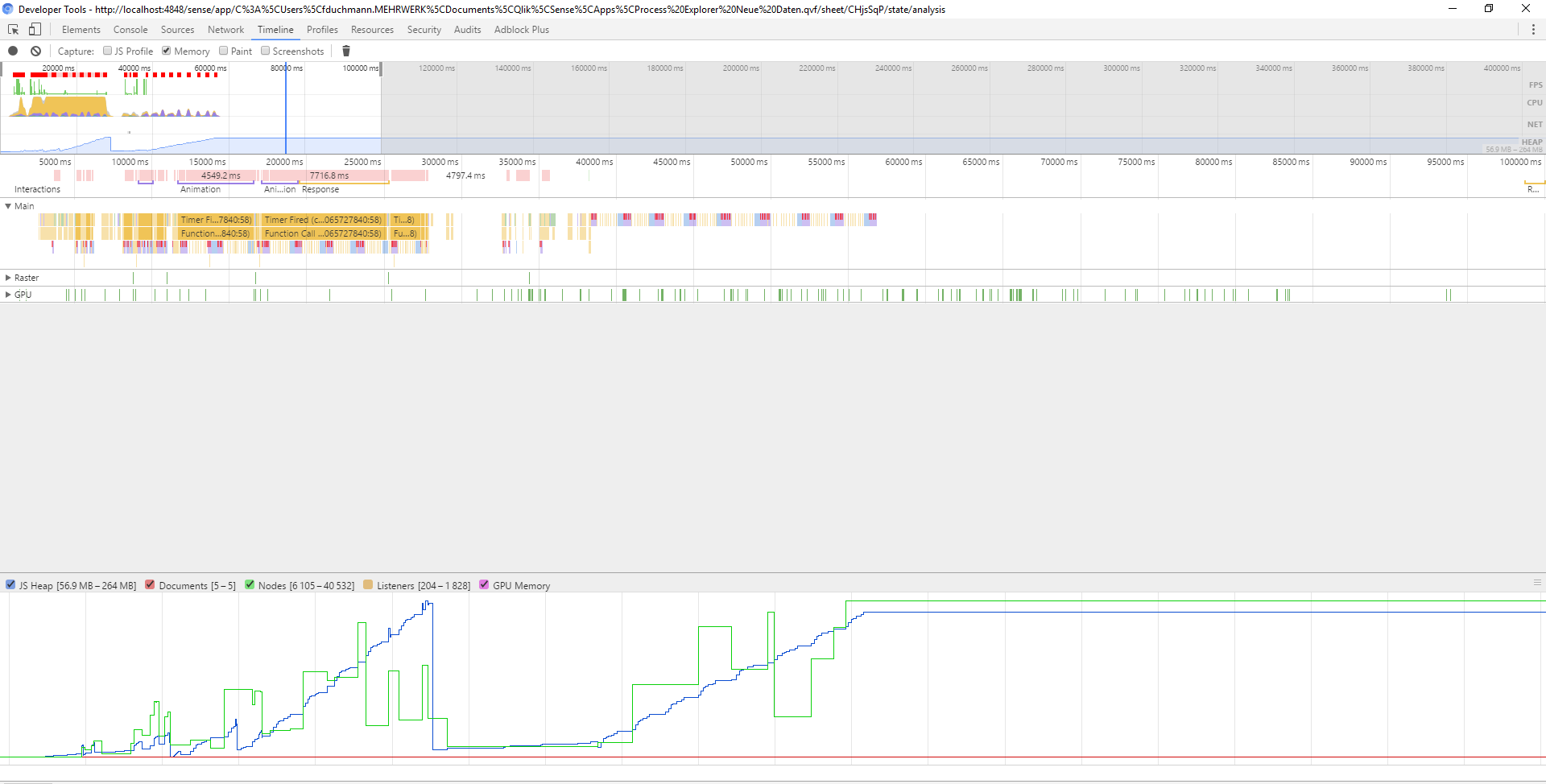
Task: Open the Profiles tab
Action: pyautogui.click(x=322, y=30)
